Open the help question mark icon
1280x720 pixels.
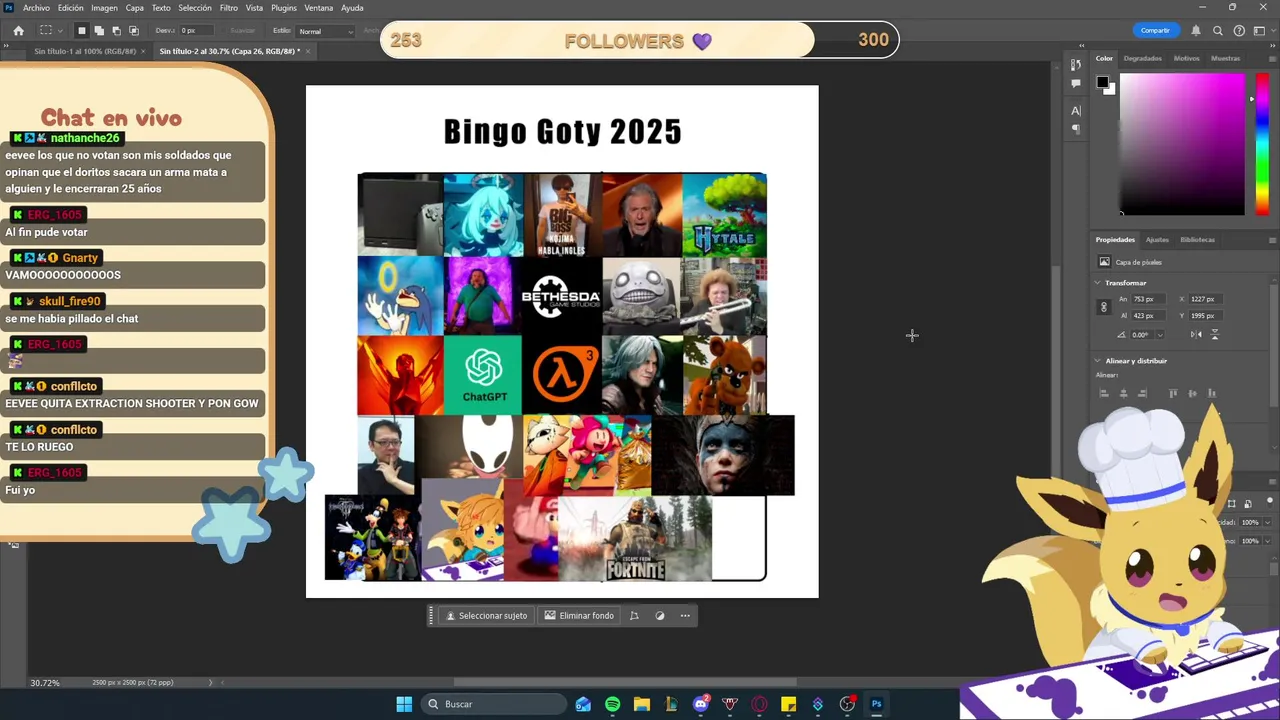[1239, 31]
